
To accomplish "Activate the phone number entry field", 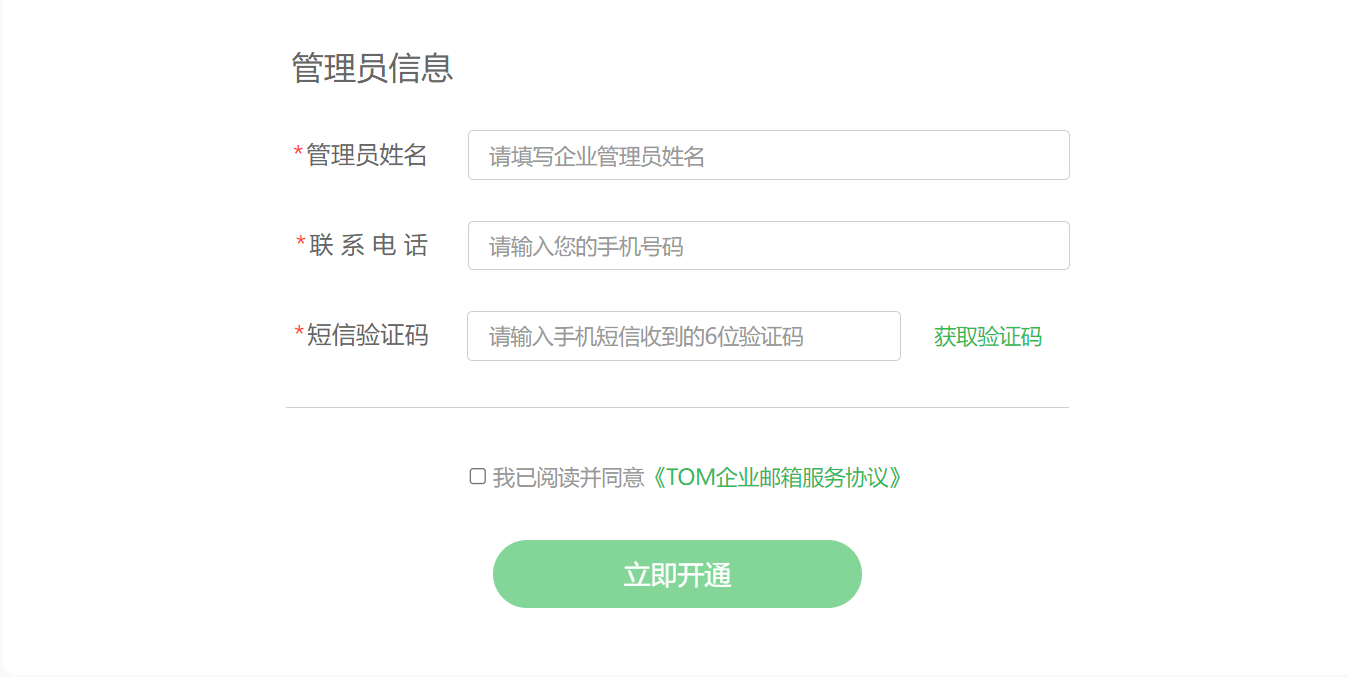I will (x=768, y=245).
